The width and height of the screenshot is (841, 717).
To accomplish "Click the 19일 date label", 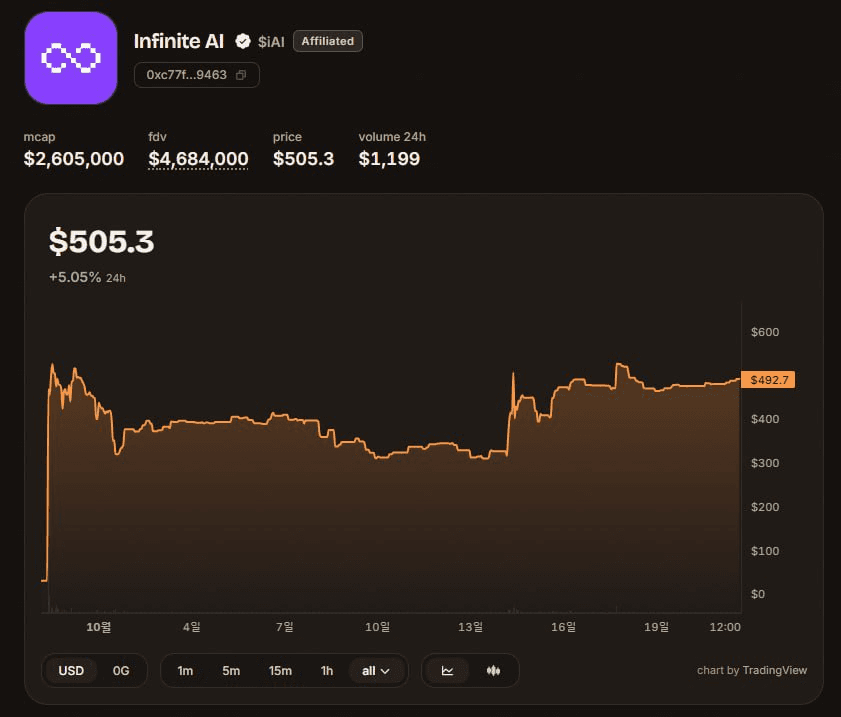I will [x=656, y=627].
